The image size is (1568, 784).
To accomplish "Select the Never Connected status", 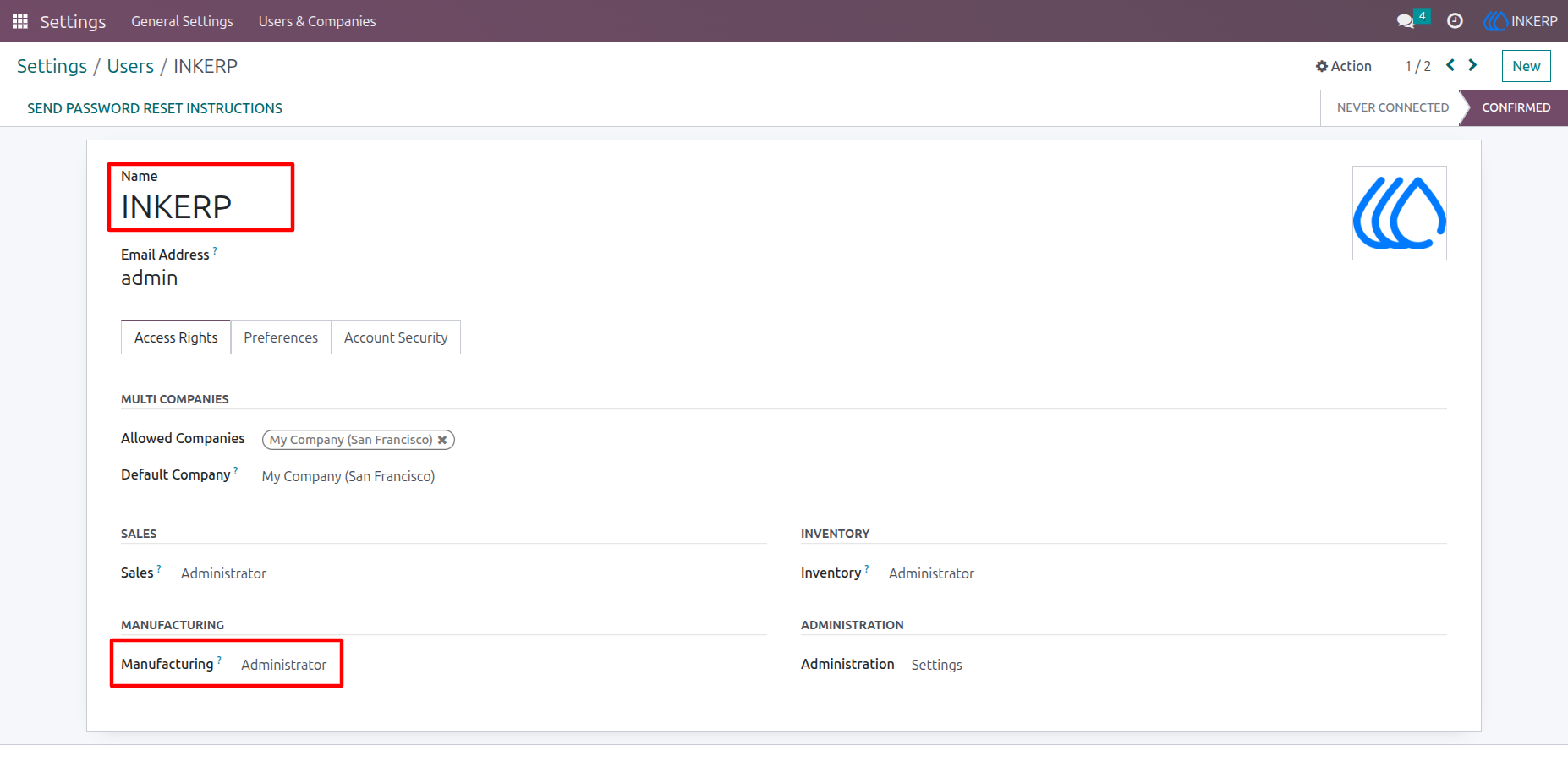I will [x=1392, y=107].
